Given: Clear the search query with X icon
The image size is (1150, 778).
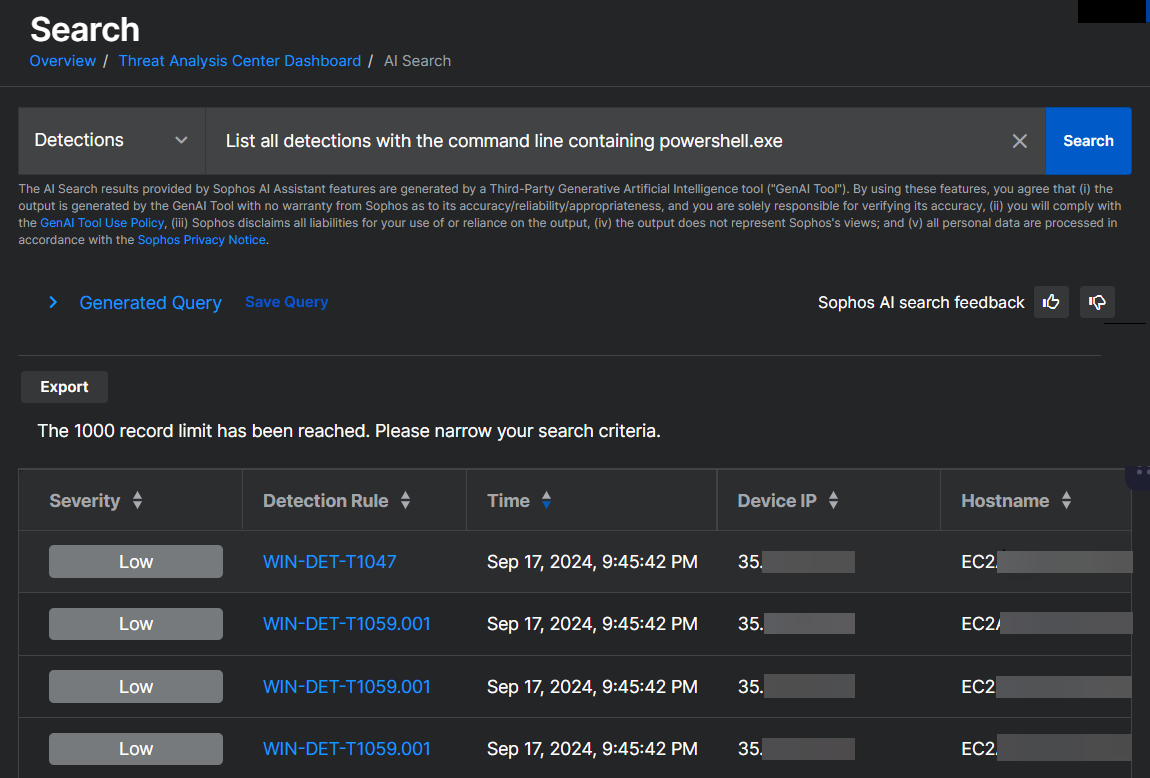Looking at the screenshot, I should click(1019, 141).
